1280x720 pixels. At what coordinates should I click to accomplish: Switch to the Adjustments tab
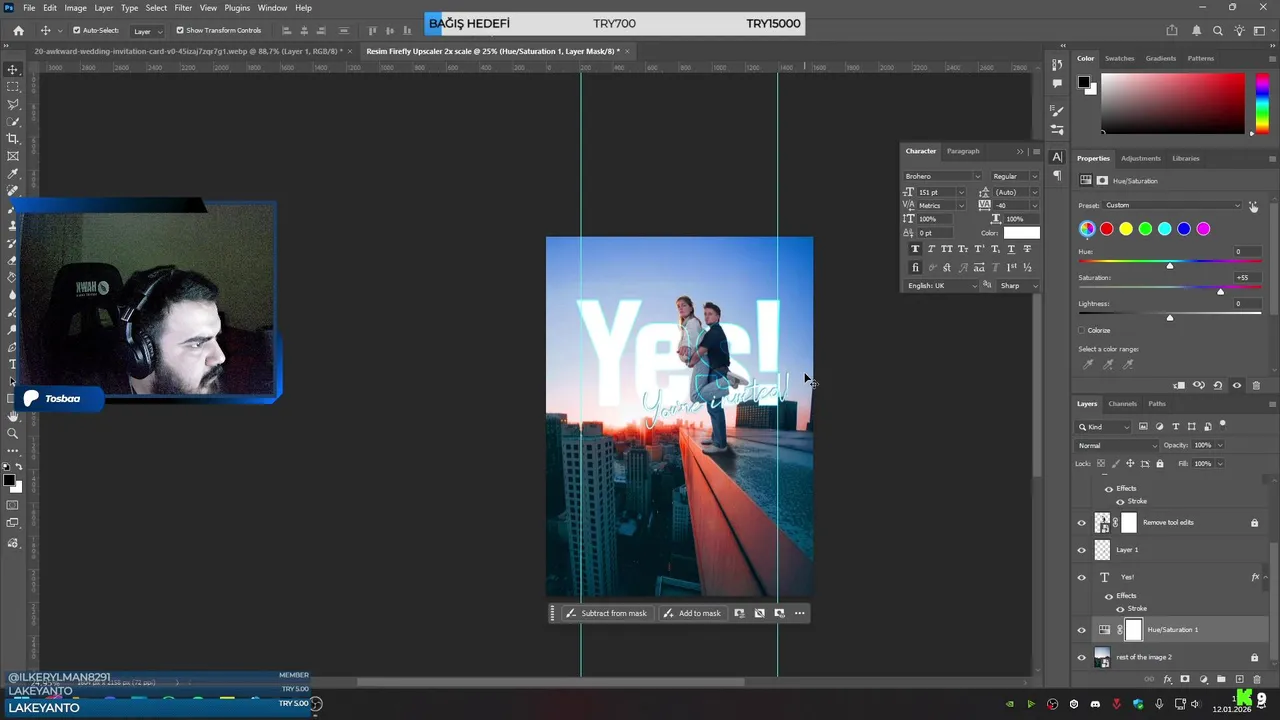tap(1141, 158)
